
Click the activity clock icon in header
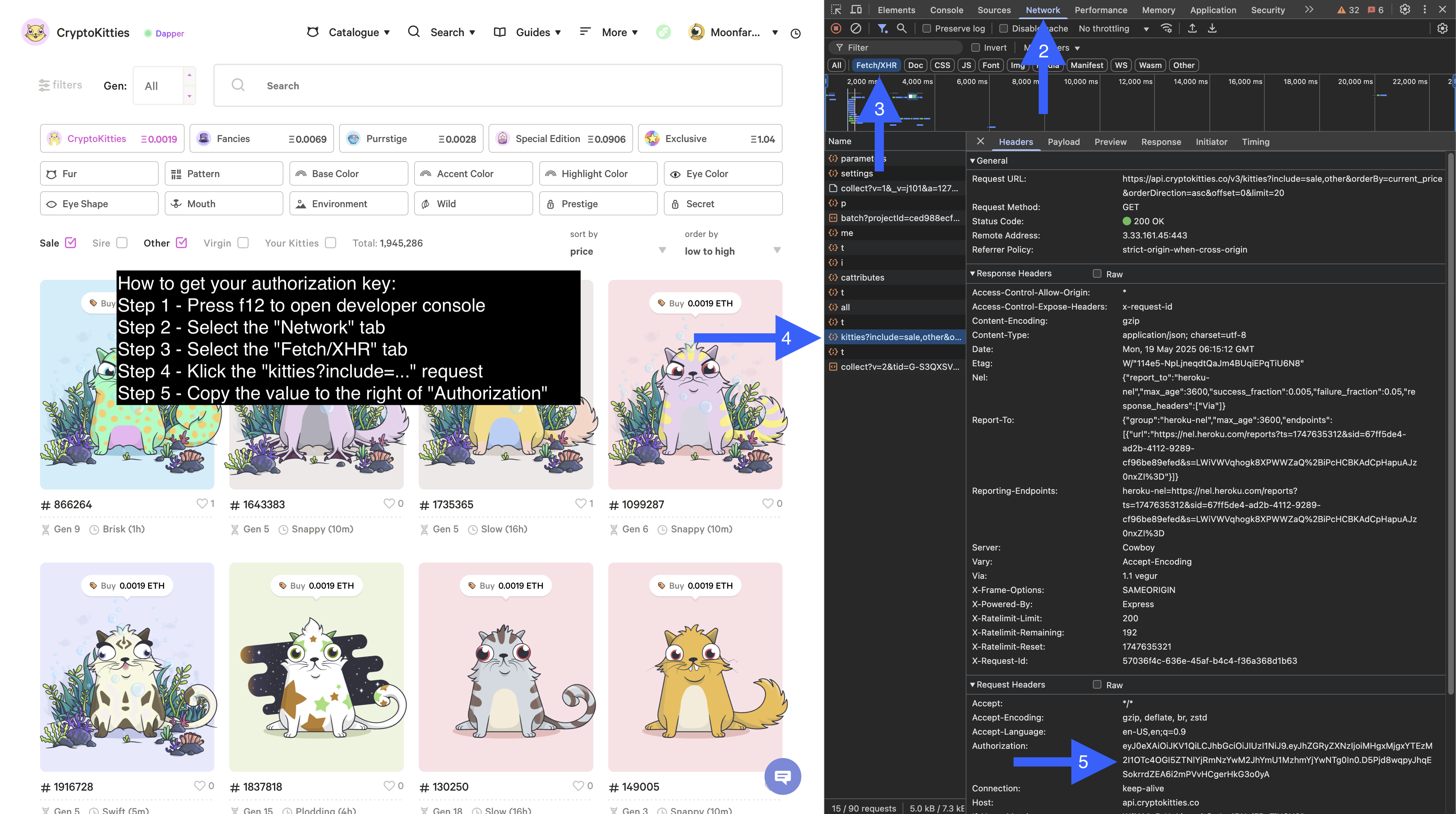tap(795, 33)
